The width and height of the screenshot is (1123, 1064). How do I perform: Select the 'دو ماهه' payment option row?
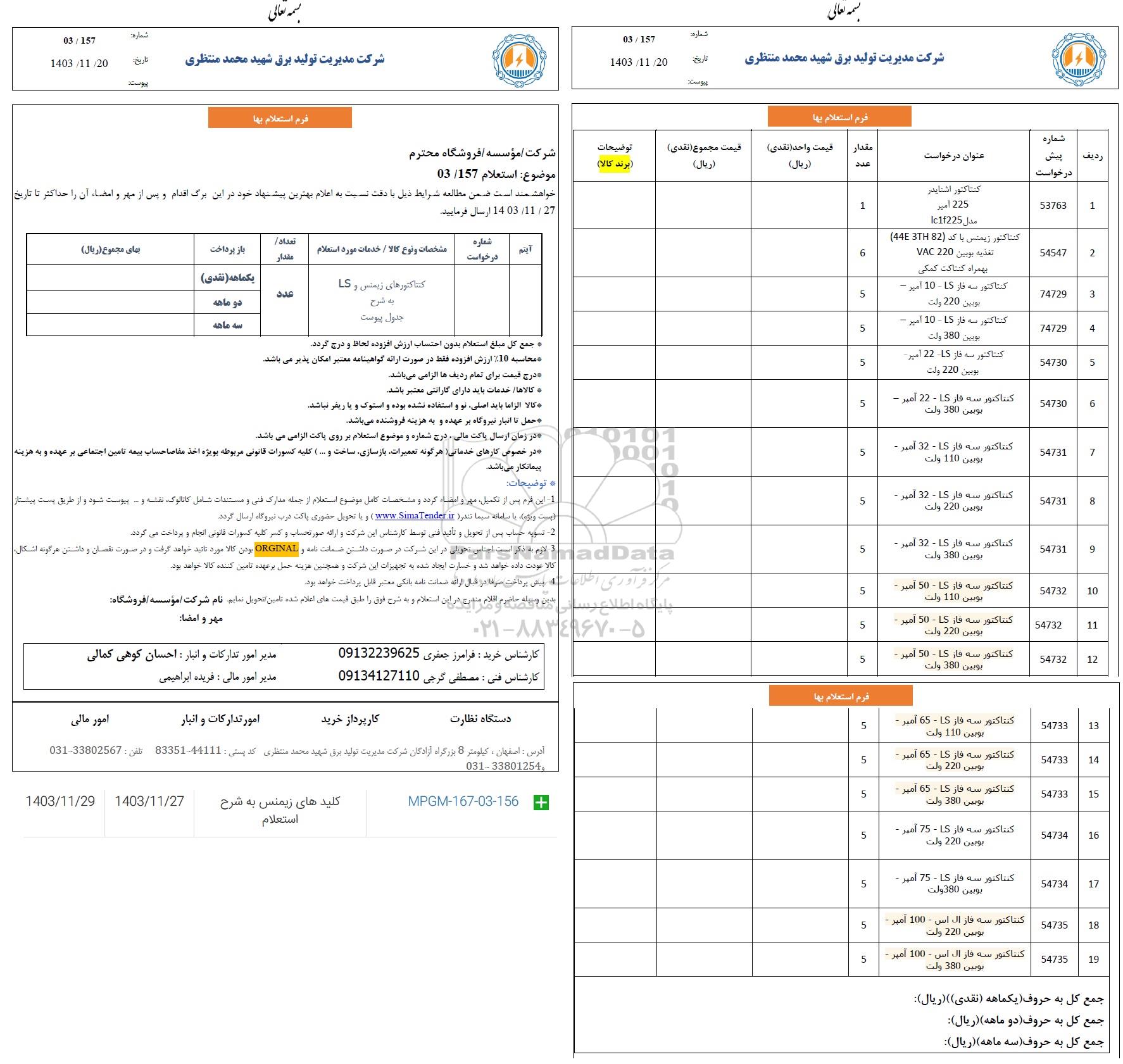pos(227,303)
